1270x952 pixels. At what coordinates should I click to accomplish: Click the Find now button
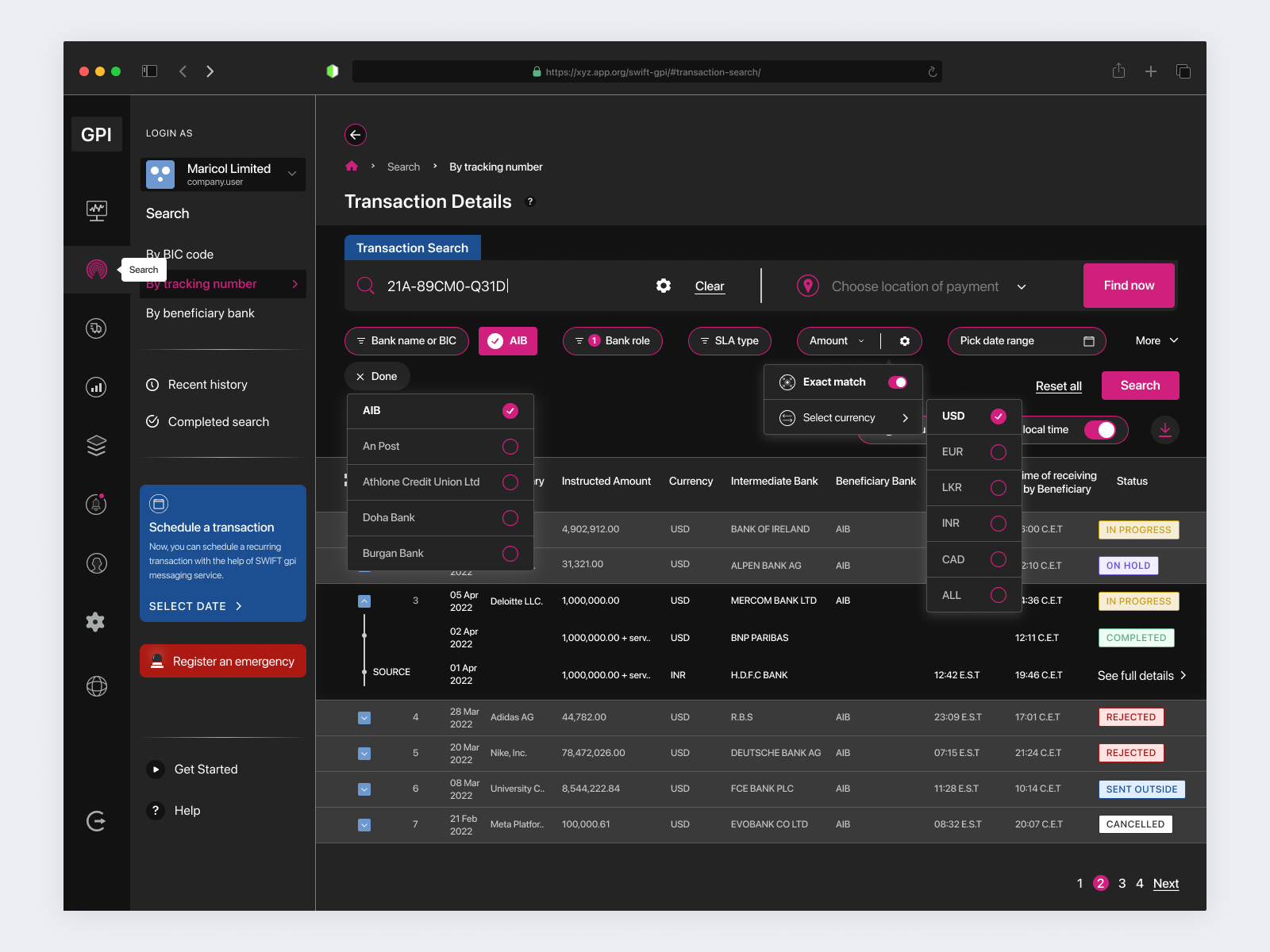pos(1128,286)
